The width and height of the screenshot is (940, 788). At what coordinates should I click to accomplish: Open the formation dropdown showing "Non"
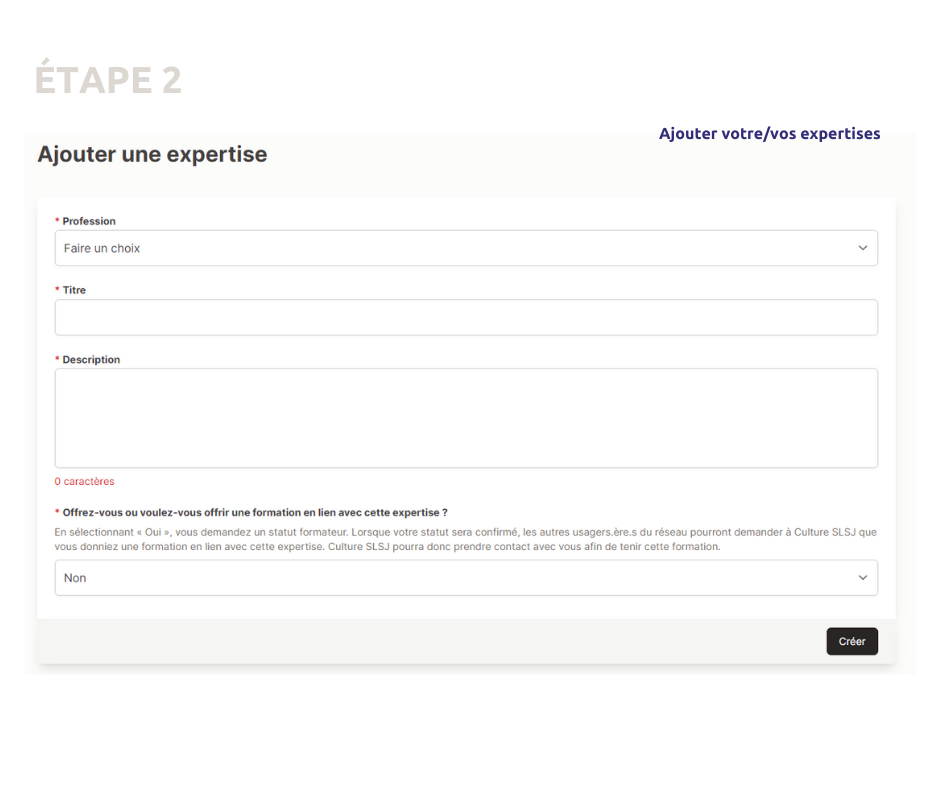click(x=465, y=578)
